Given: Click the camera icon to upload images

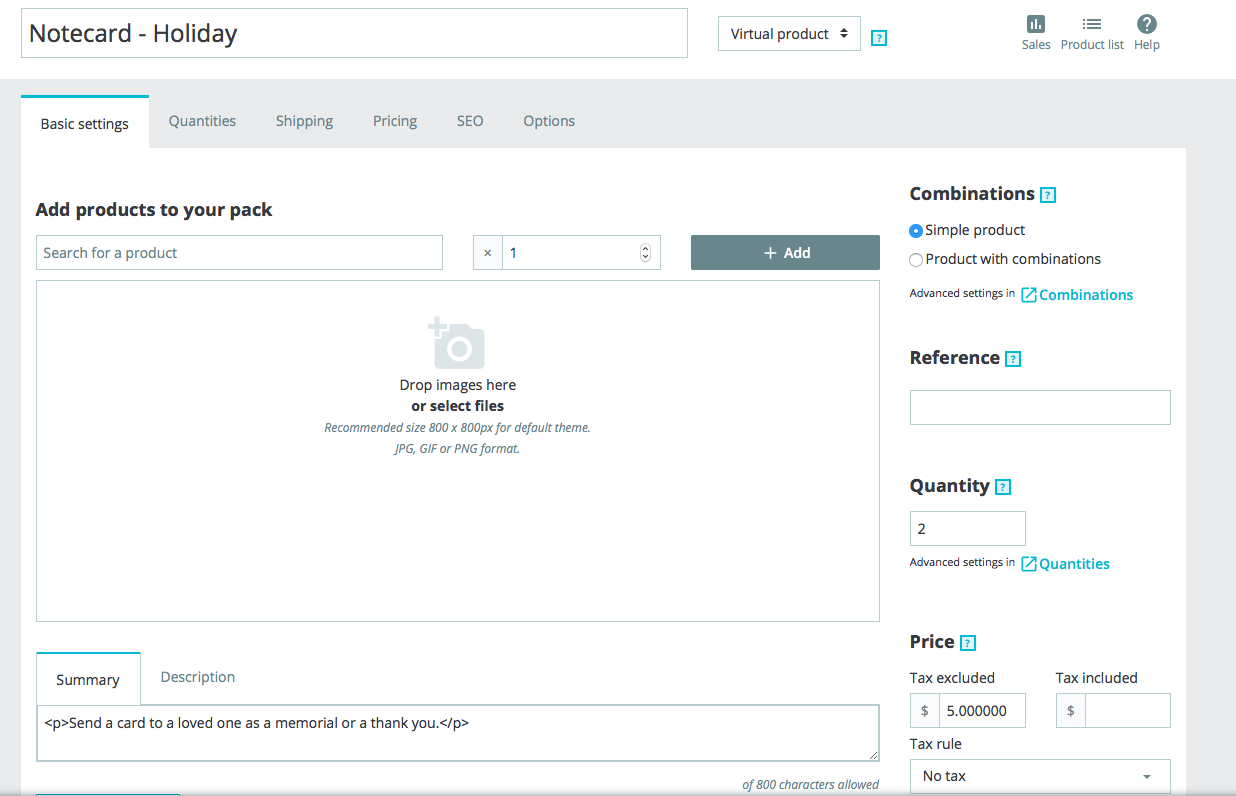Looking at the screenshot, I should click(x=458, y=344).
